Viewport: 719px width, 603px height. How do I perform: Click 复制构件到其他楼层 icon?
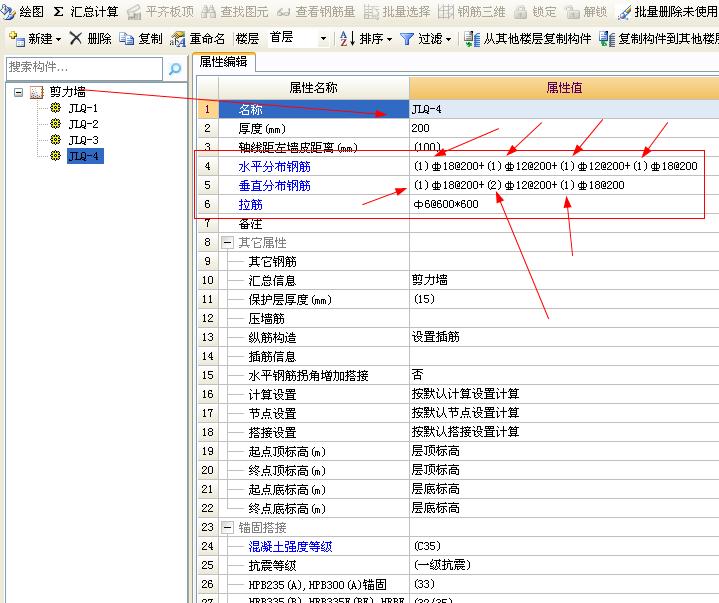[x=607, y=39]
